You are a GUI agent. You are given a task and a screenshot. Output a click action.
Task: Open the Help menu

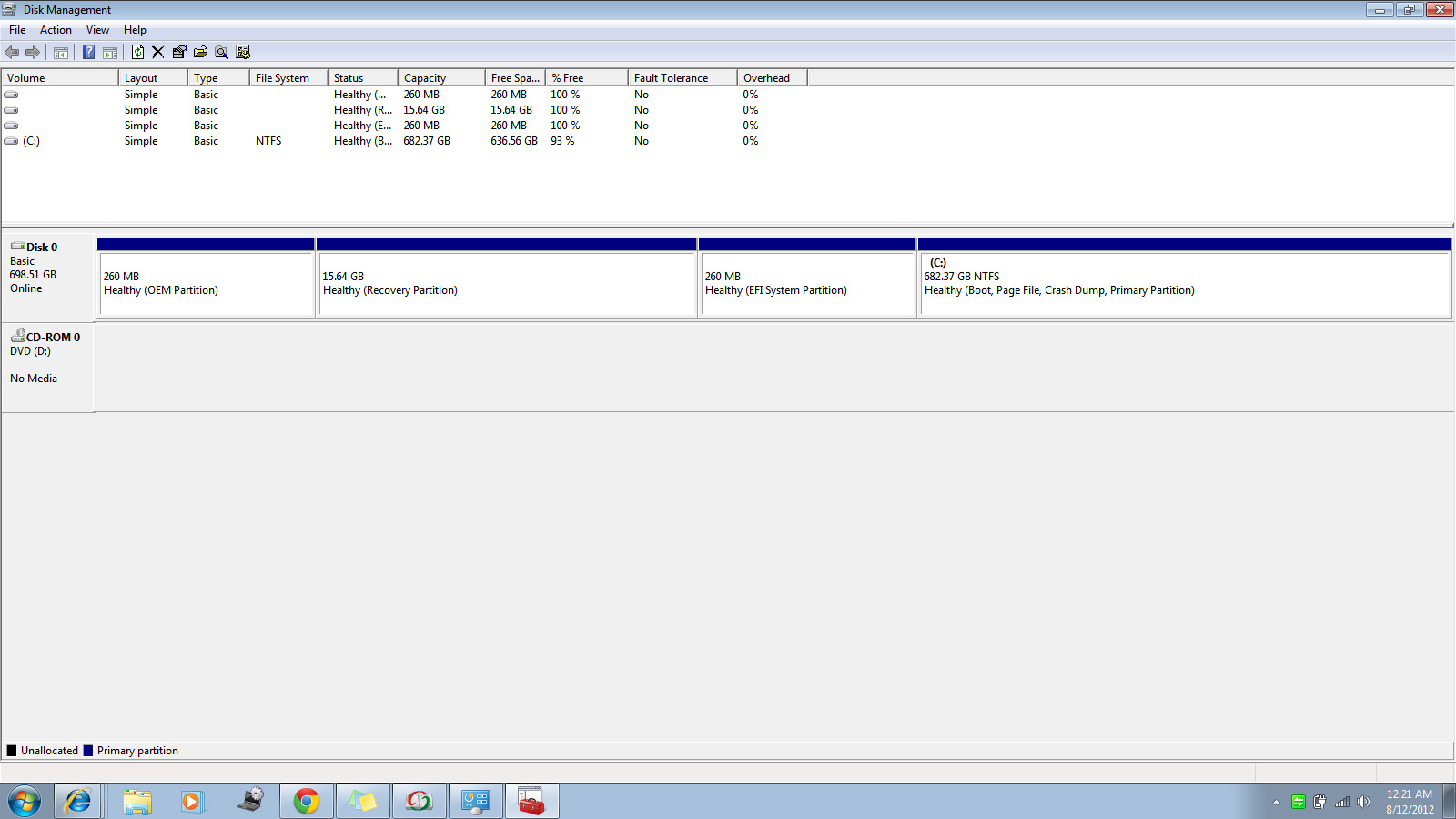135,30
